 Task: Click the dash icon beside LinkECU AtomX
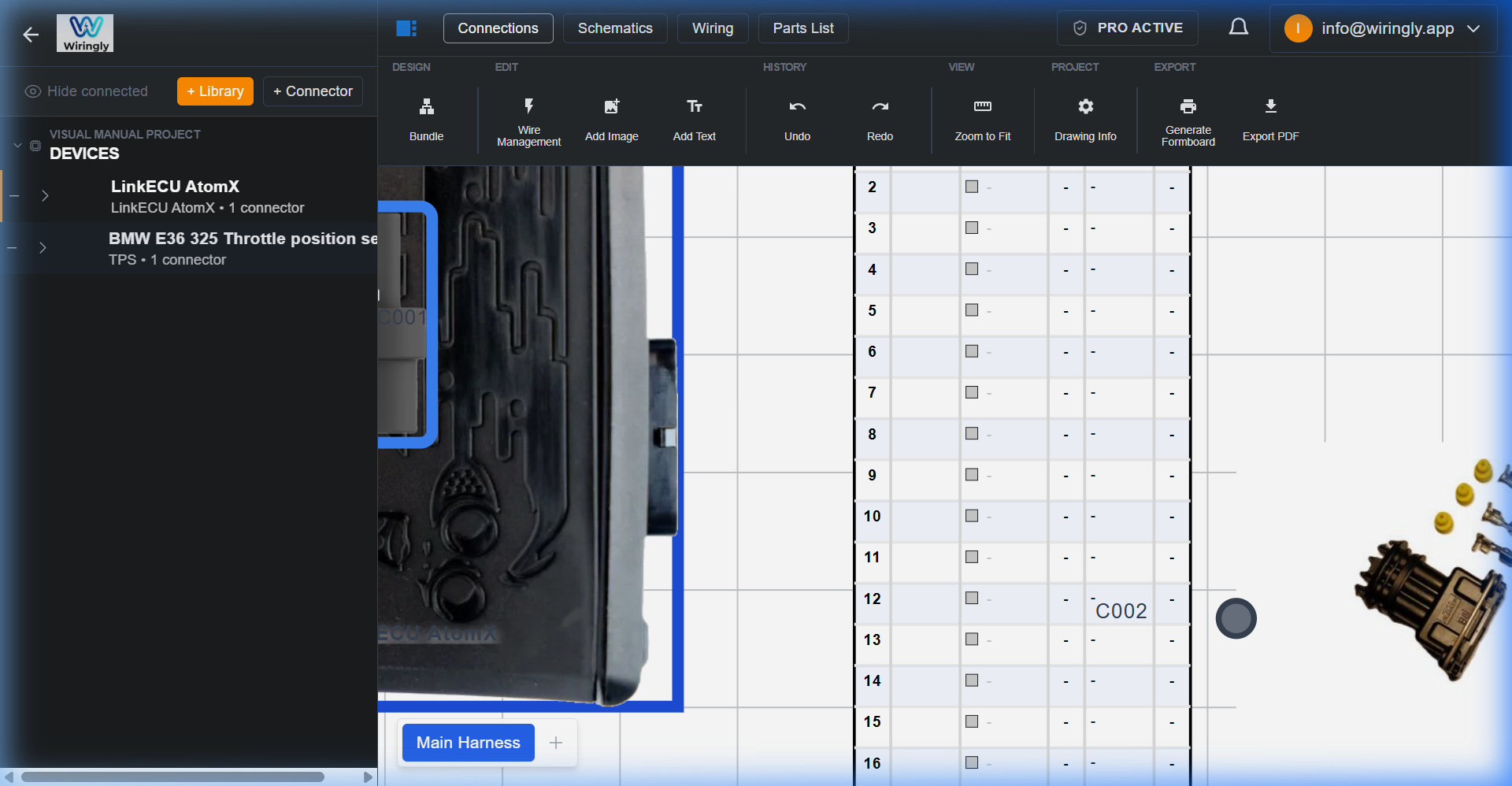click(x=14, y=196)
